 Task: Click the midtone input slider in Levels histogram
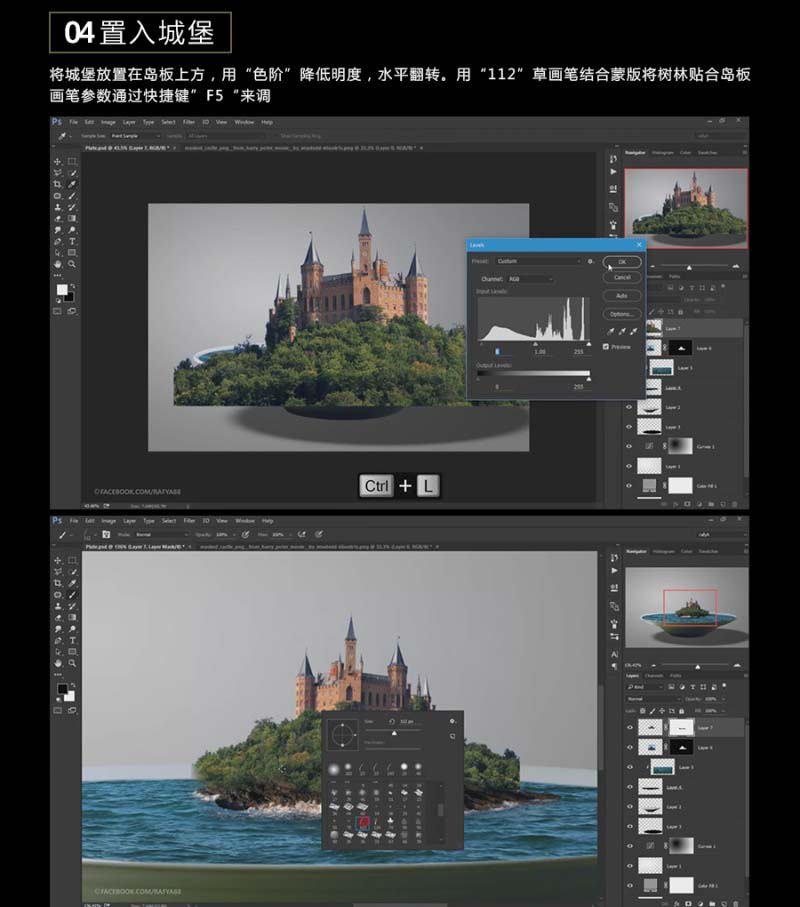tap(535, 344)
